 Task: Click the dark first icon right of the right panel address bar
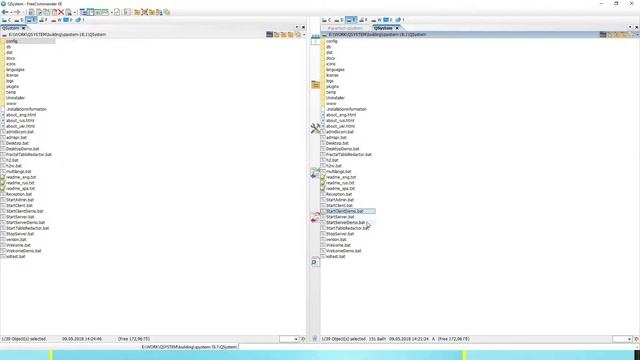[602, 35]
